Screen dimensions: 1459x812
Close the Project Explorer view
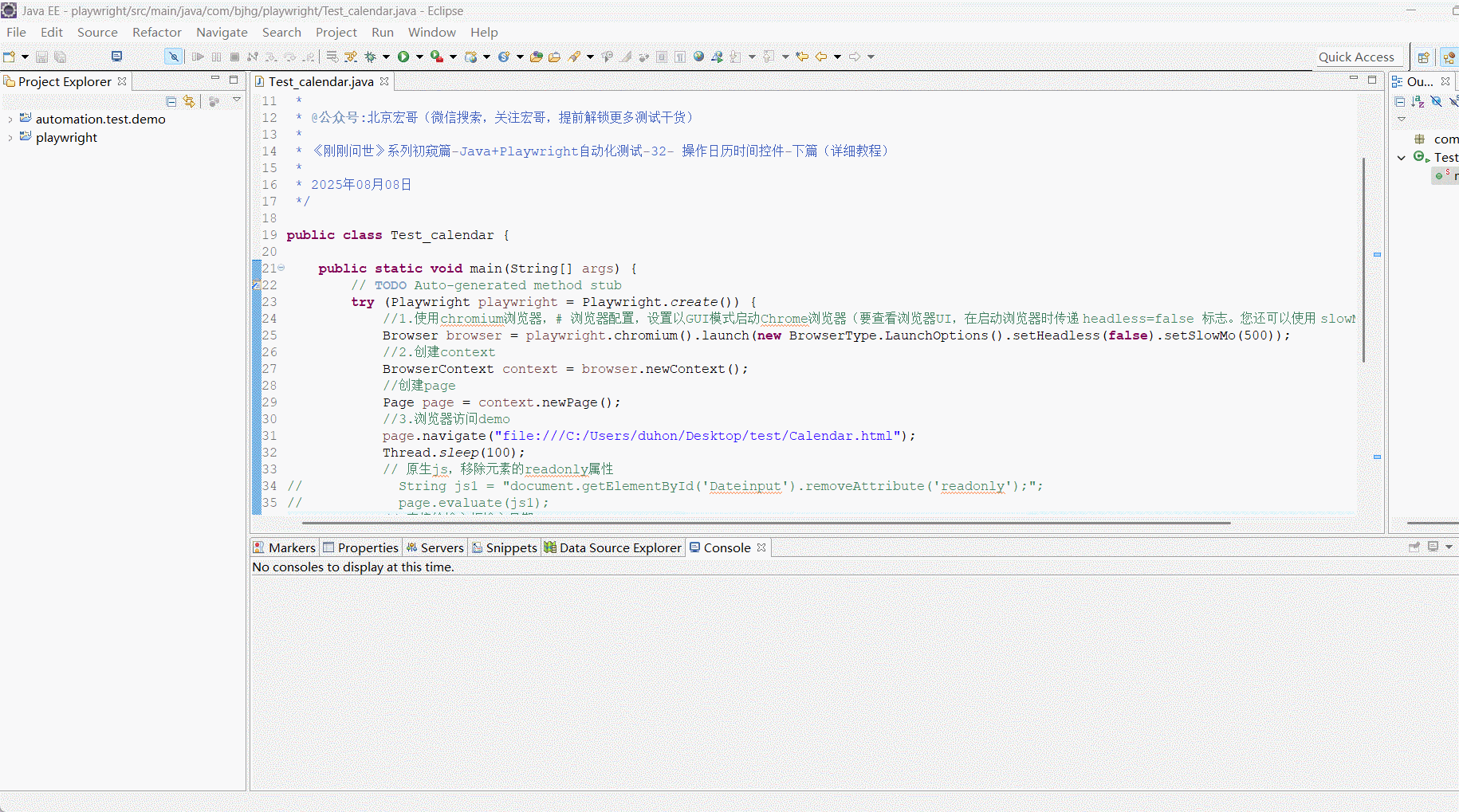point(122,81)
